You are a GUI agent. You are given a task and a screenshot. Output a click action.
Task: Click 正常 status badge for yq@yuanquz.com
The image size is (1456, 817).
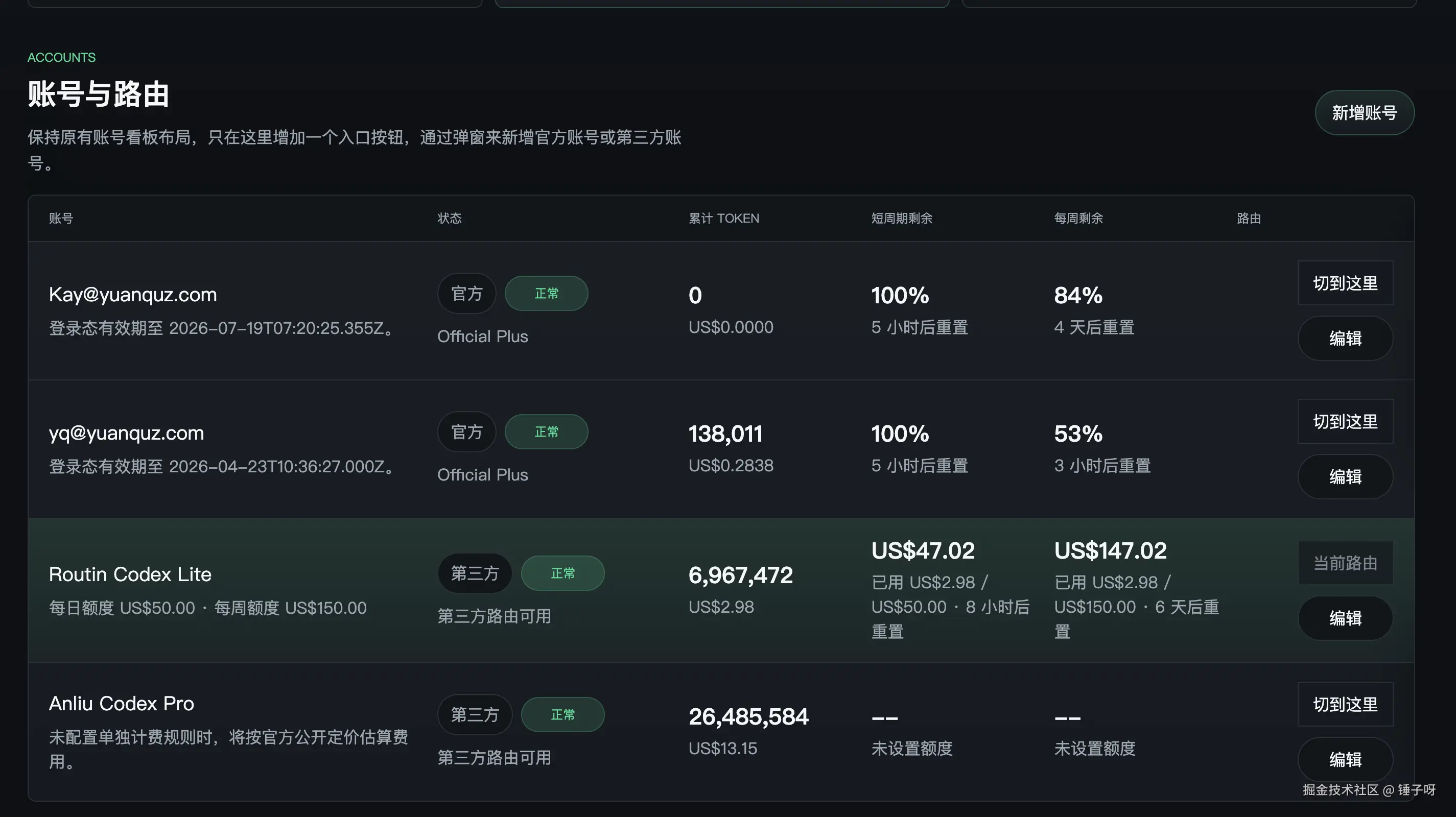point(546,431)
